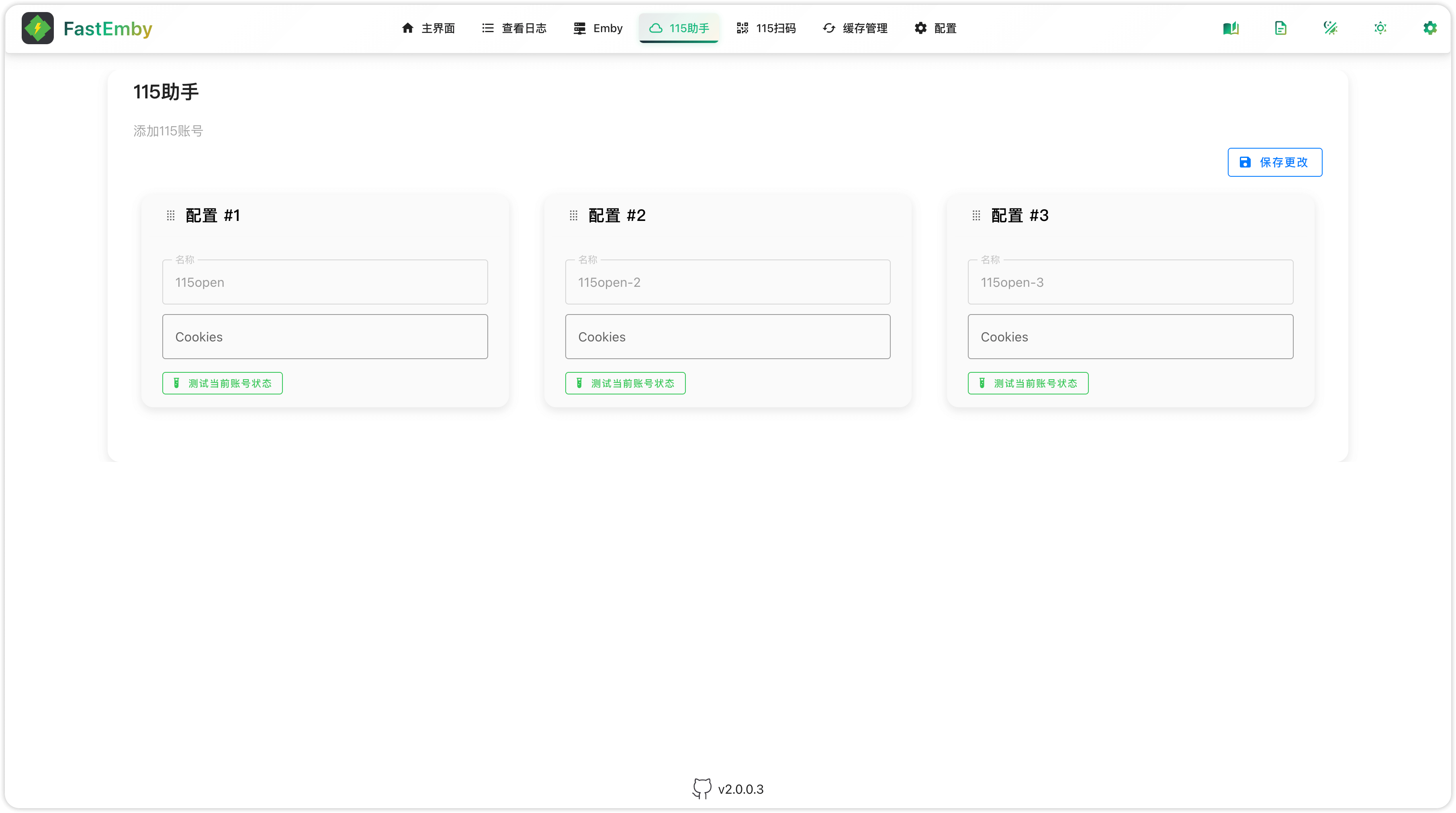The width and height of the screenshot is (1456, 813).
Task: Test account status for 配置 #2
Action: click(x=625, y=383)
